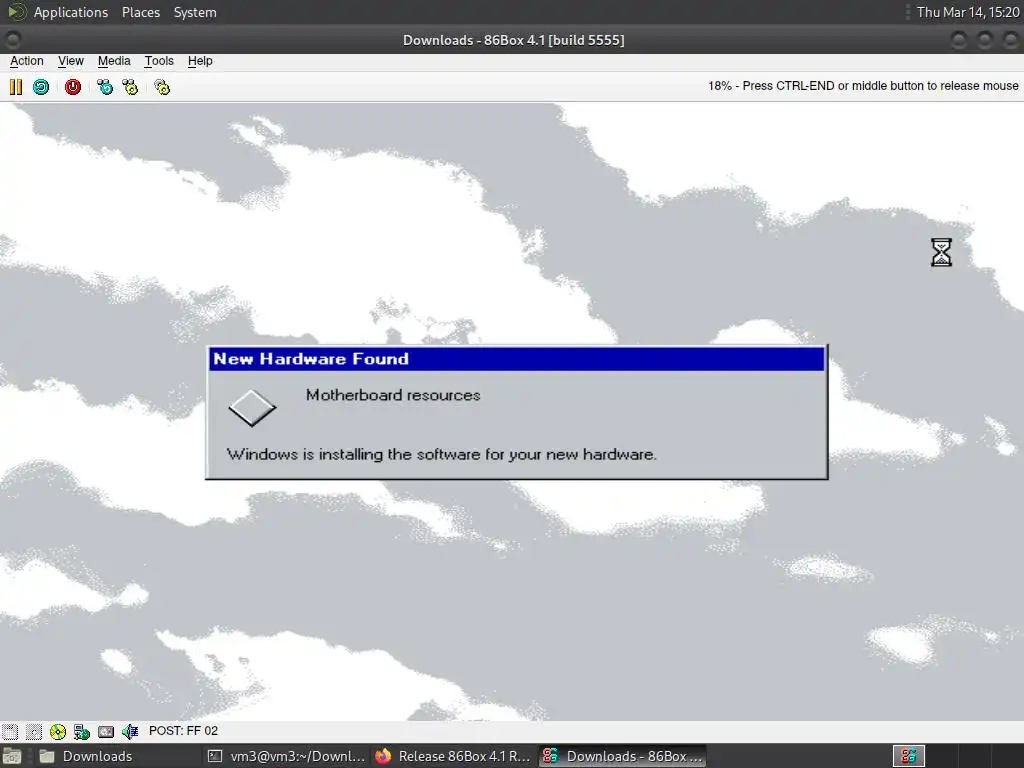The height and width of the screenshot is (768, 1024).
Task: Send Ctrl+Alt+Del using the teal keys icon
Action: tap(104, 87)
